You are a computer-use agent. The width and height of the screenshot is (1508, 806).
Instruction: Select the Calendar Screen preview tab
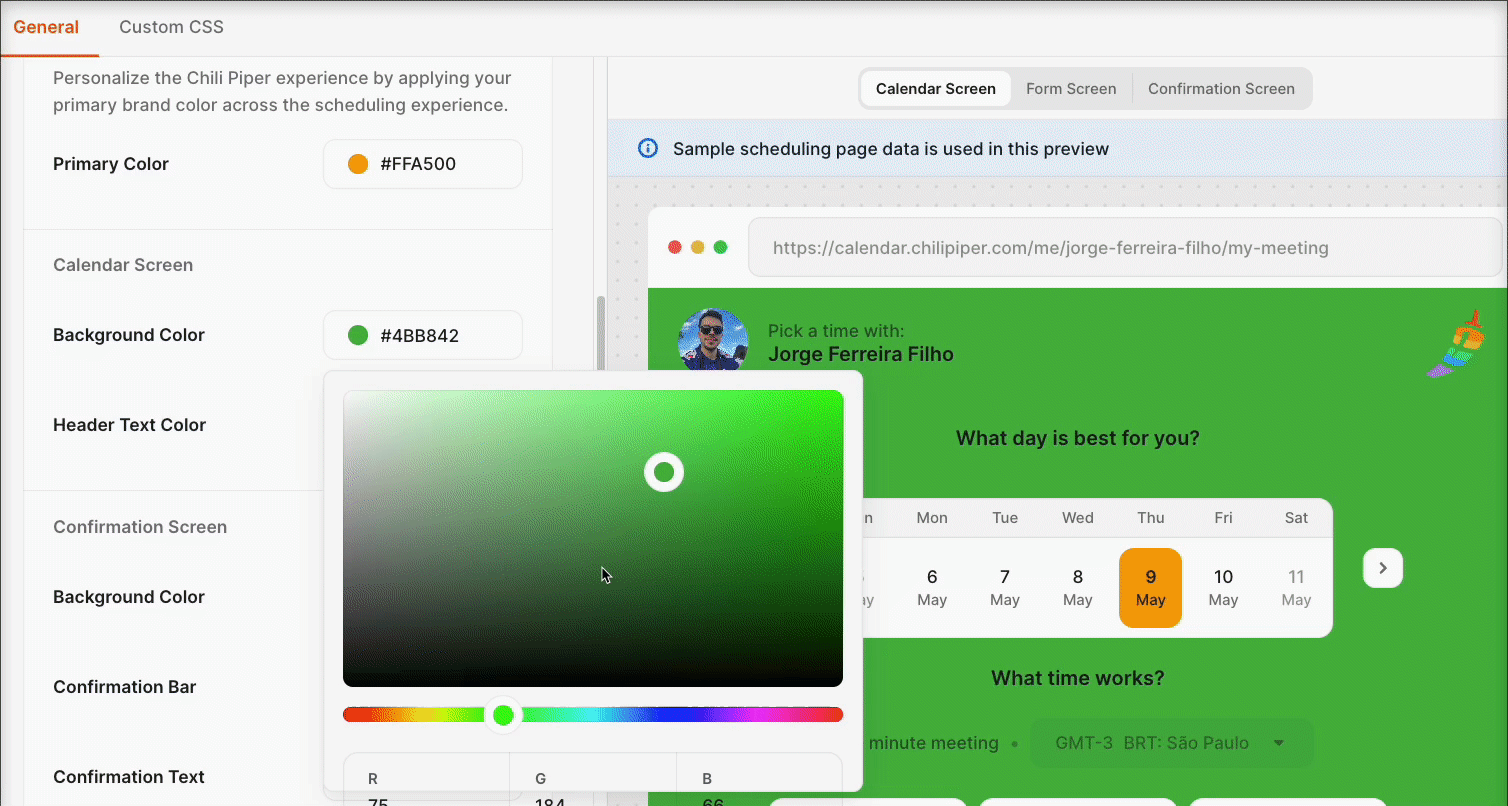point(936,88)
